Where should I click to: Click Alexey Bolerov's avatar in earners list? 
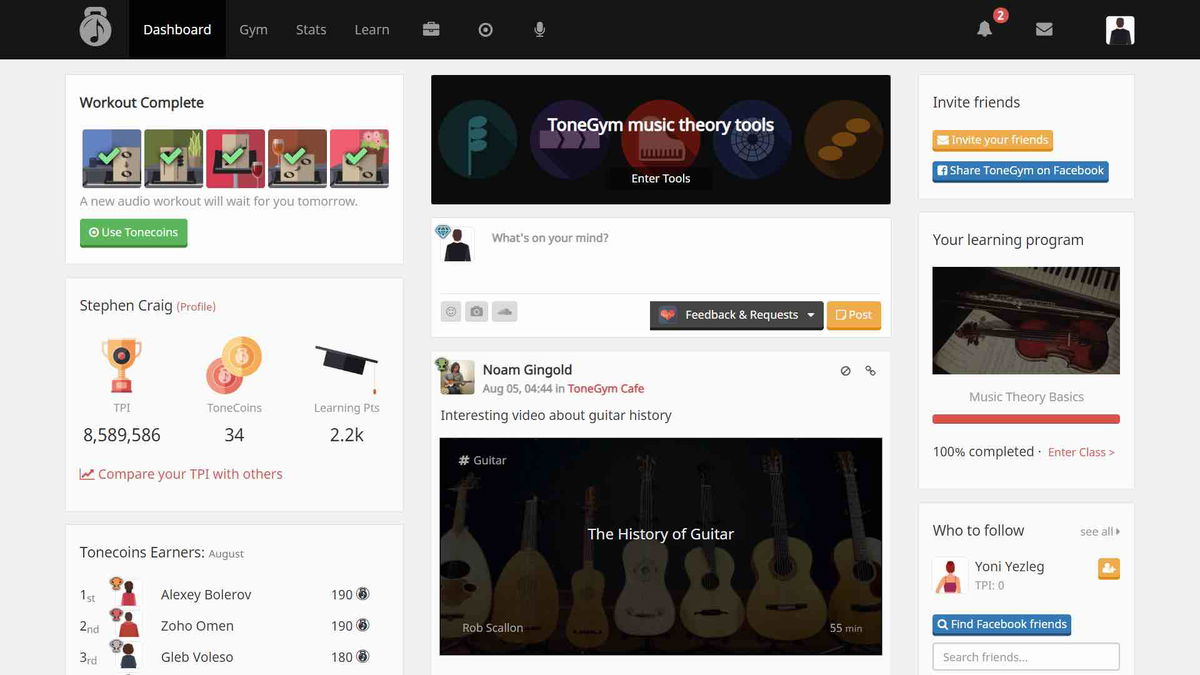point(126,593)
